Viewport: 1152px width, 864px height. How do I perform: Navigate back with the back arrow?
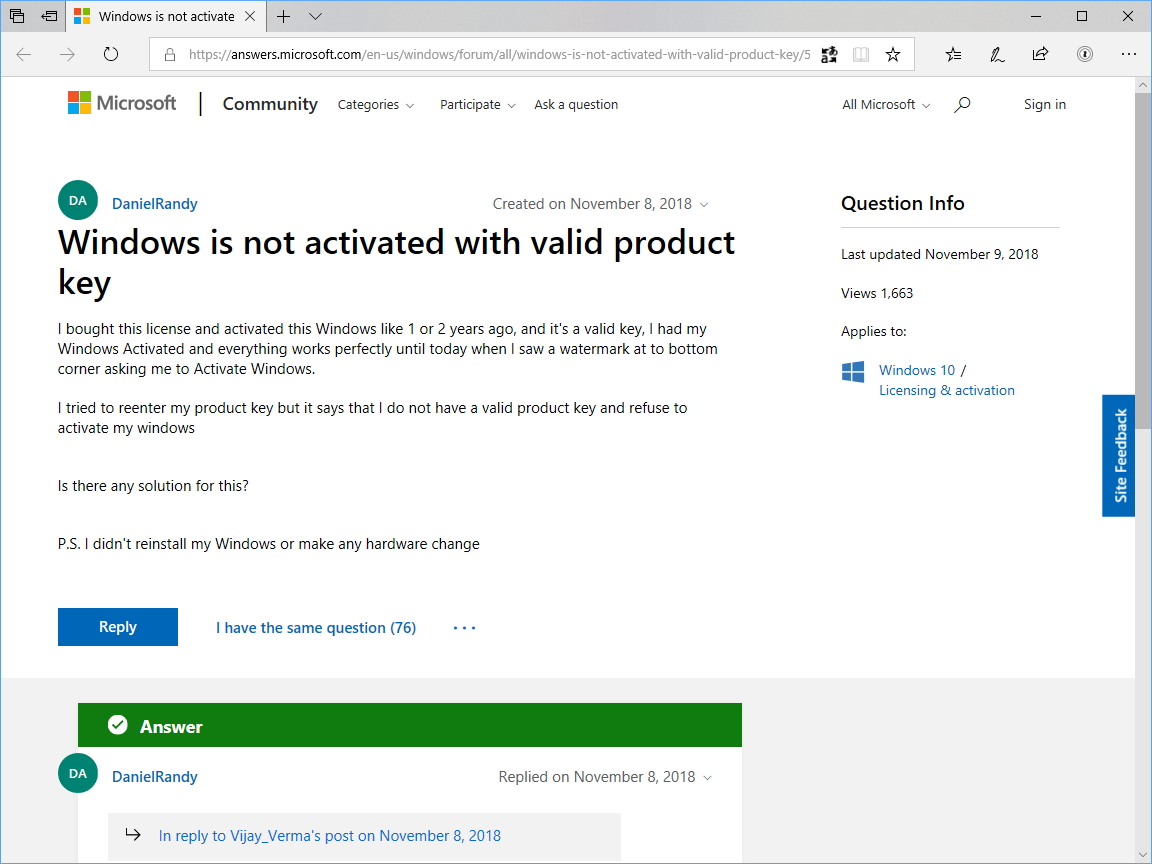click(23, 54)
